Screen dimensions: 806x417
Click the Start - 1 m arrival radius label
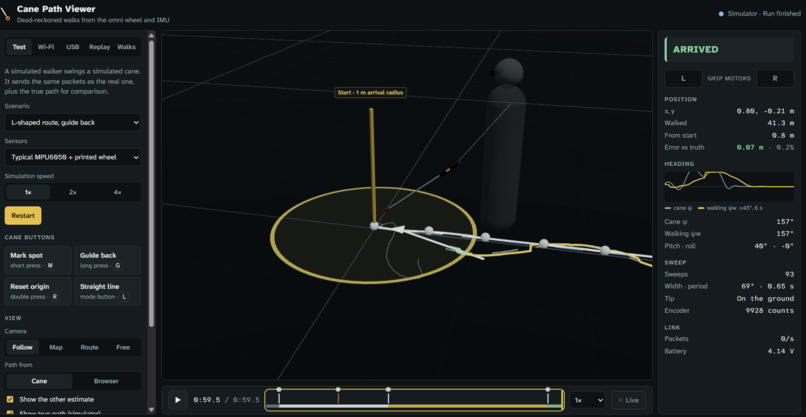coord(370,93)
